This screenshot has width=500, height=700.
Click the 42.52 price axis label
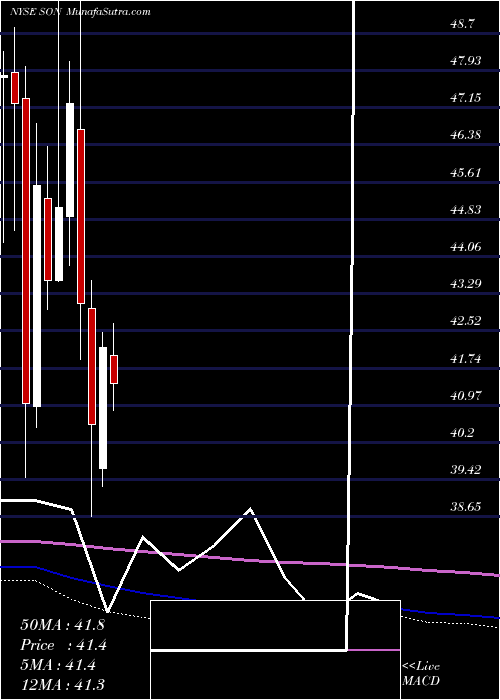pyautogui.click(x=466, y=321)
